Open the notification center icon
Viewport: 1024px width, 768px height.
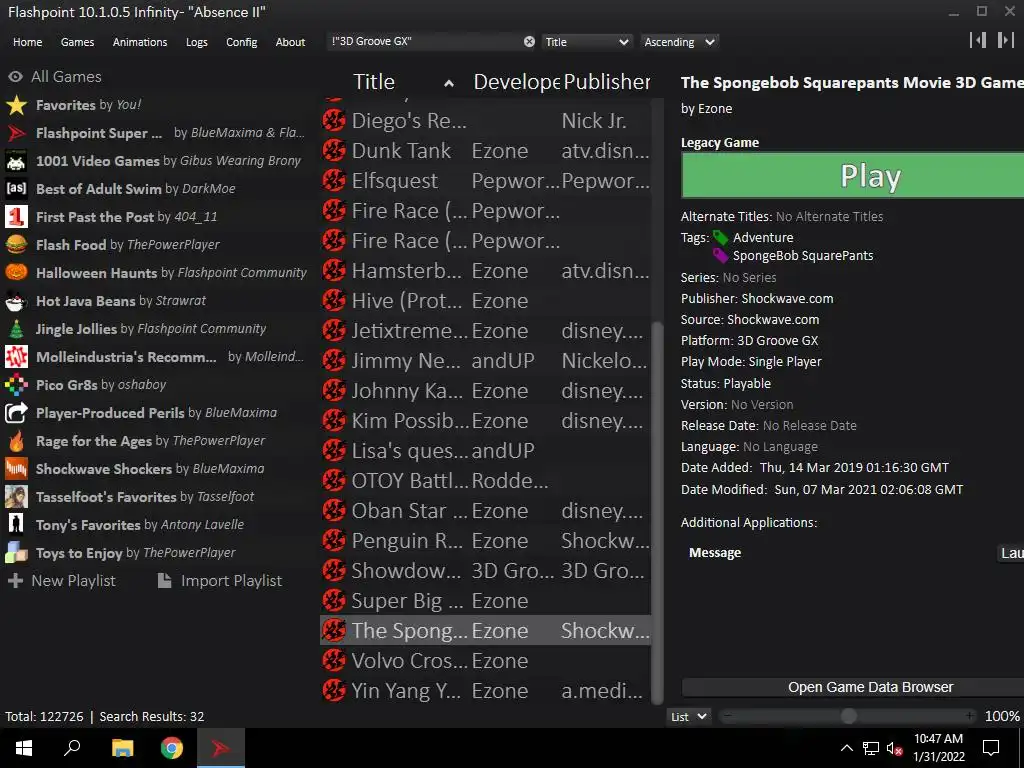(991, 748)
